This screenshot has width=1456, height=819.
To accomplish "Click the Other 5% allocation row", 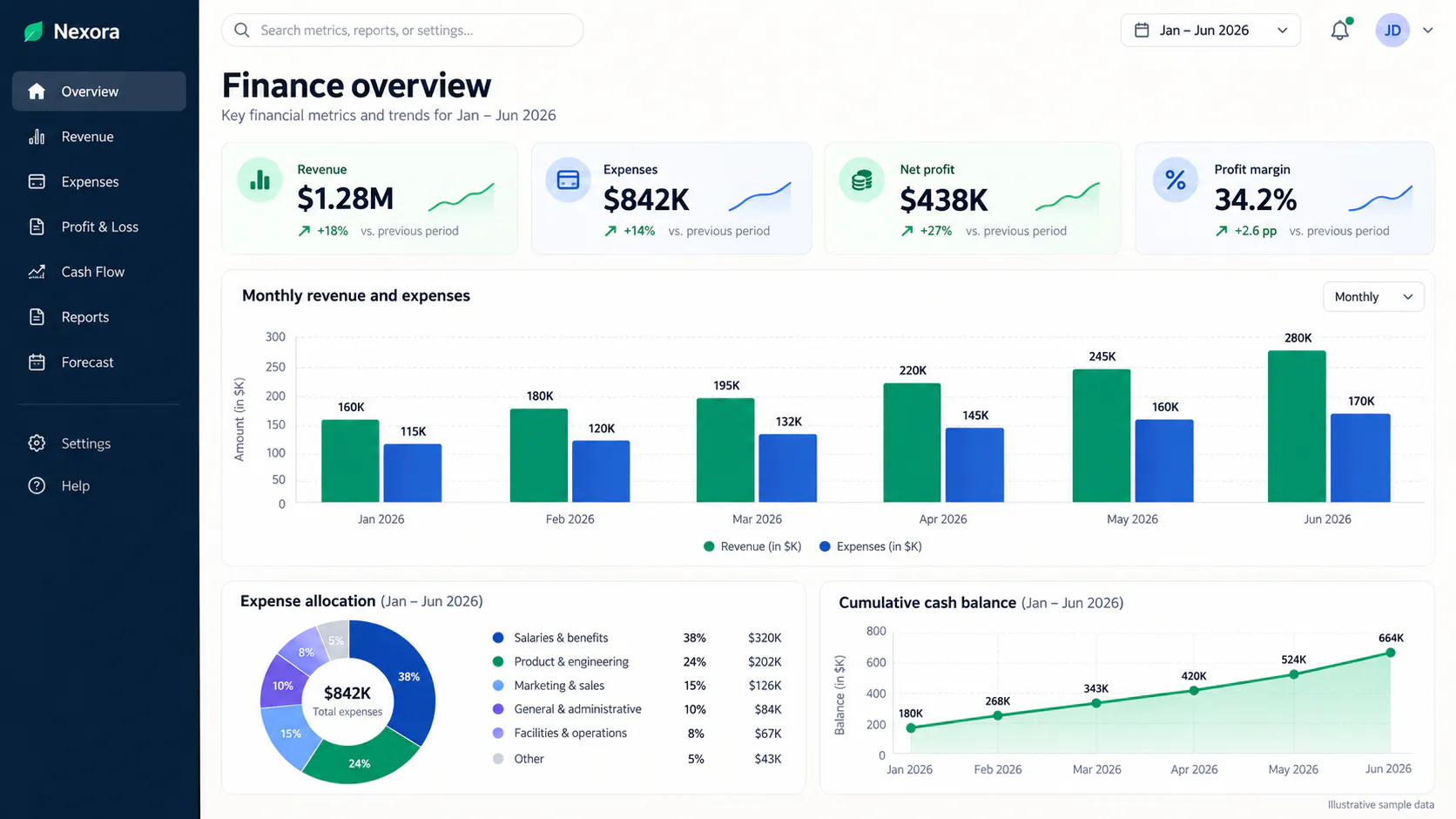I will point(637,759).
